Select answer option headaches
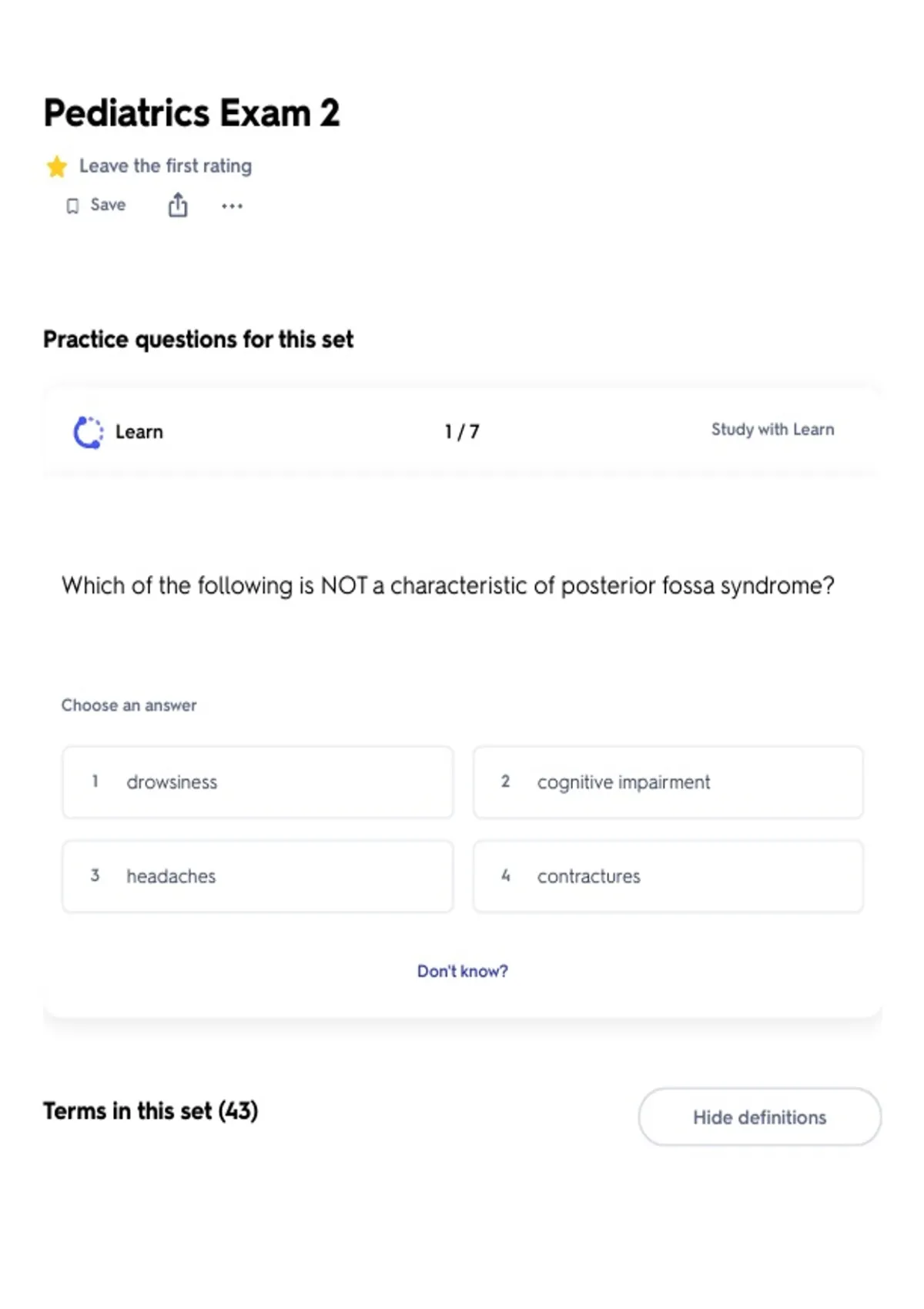The height and width of the screenshot is (1309, 924). click(258, 876)
